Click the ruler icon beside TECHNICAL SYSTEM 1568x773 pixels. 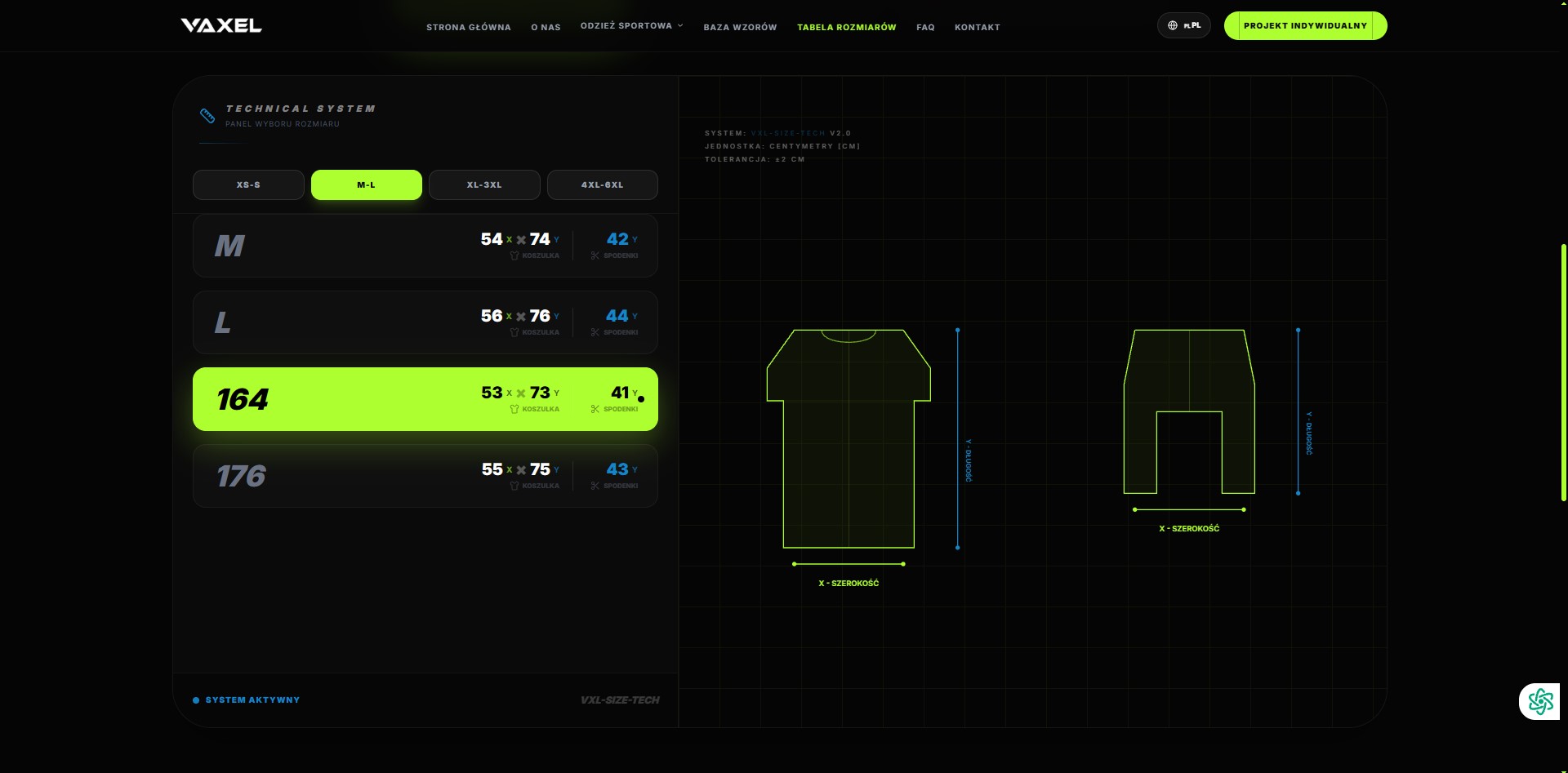207,115
